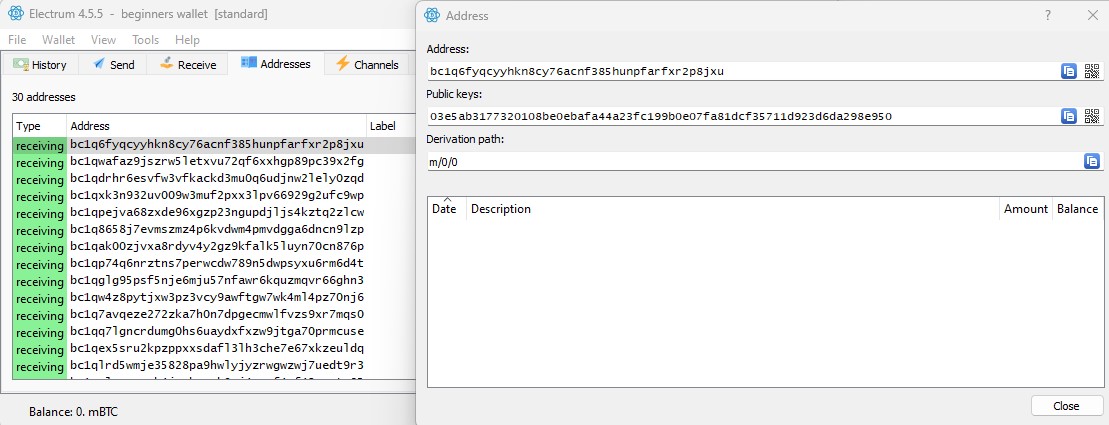Open the Receive tab
This screenshot has width=1109, height=425.
(x=187, y=65)
